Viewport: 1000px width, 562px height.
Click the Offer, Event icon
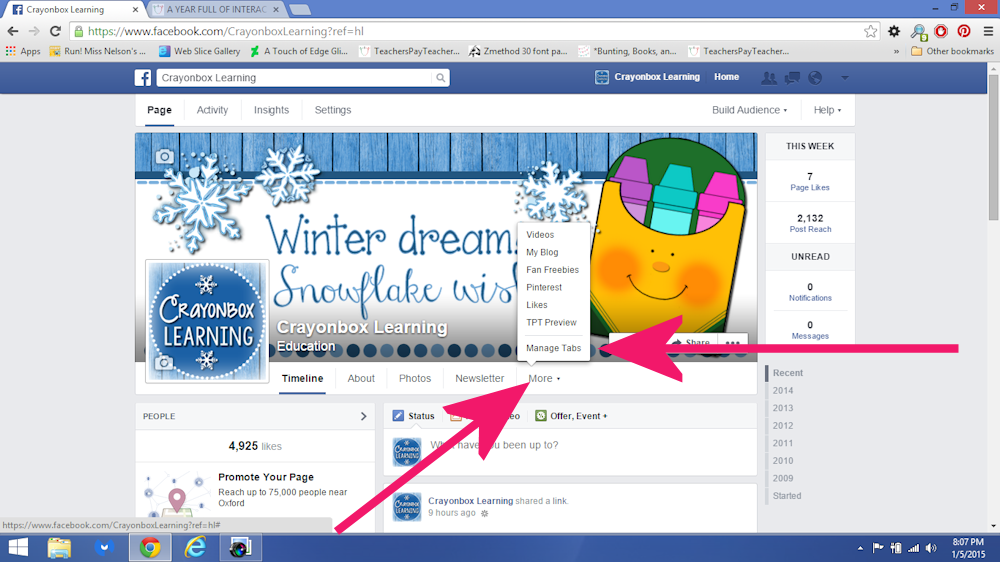(x=541, y=416)
